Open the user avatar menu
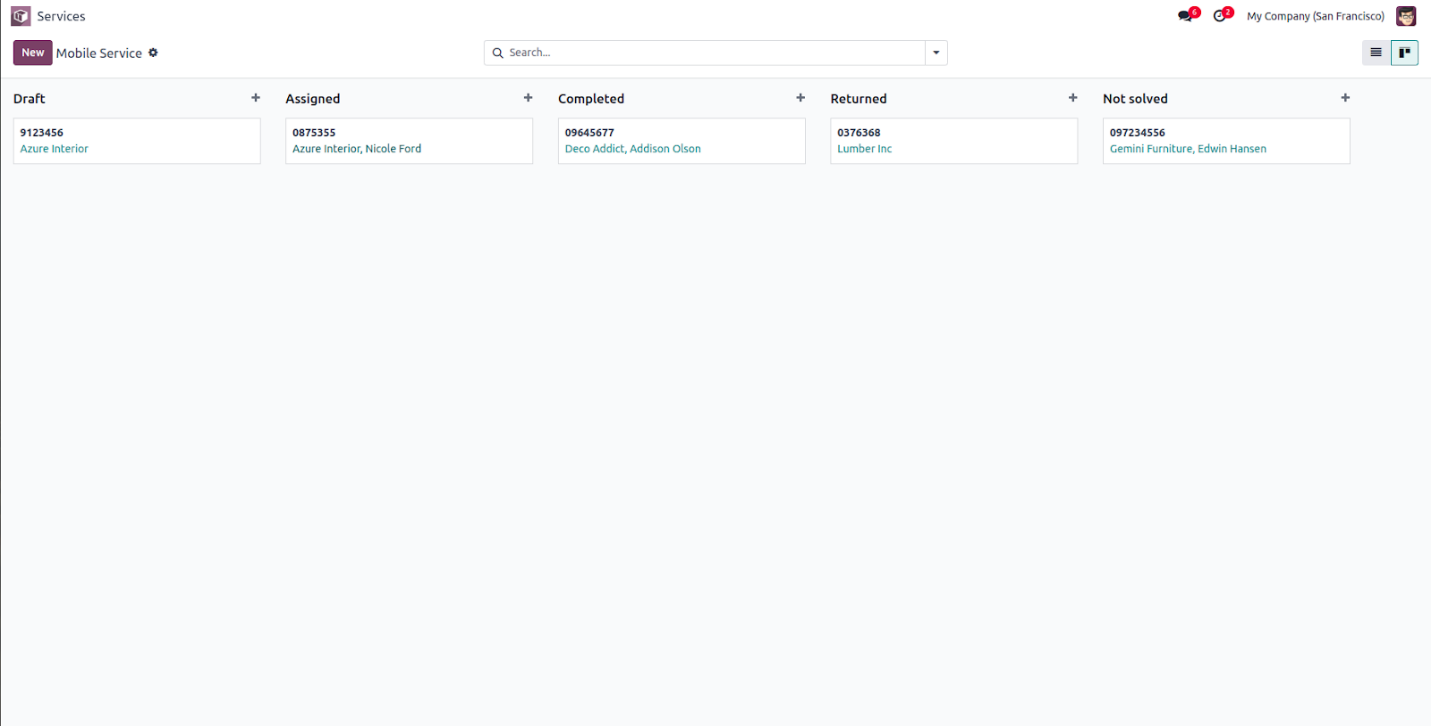 (1406, 16)
